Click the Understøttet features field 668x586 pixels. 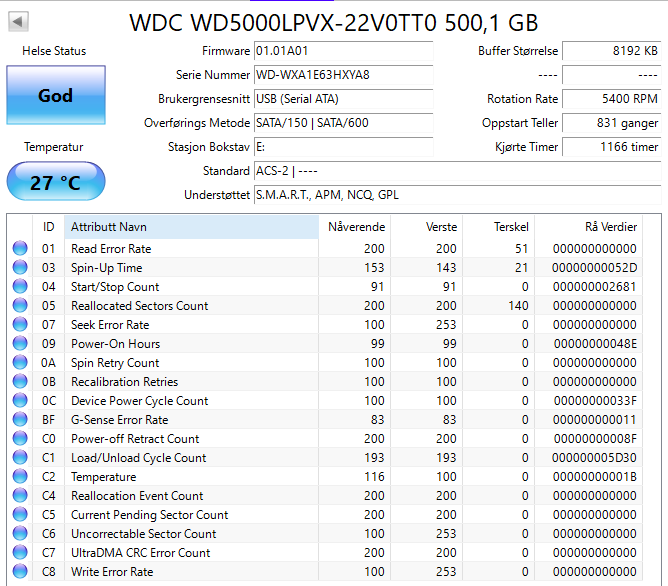tap(456, 195)
